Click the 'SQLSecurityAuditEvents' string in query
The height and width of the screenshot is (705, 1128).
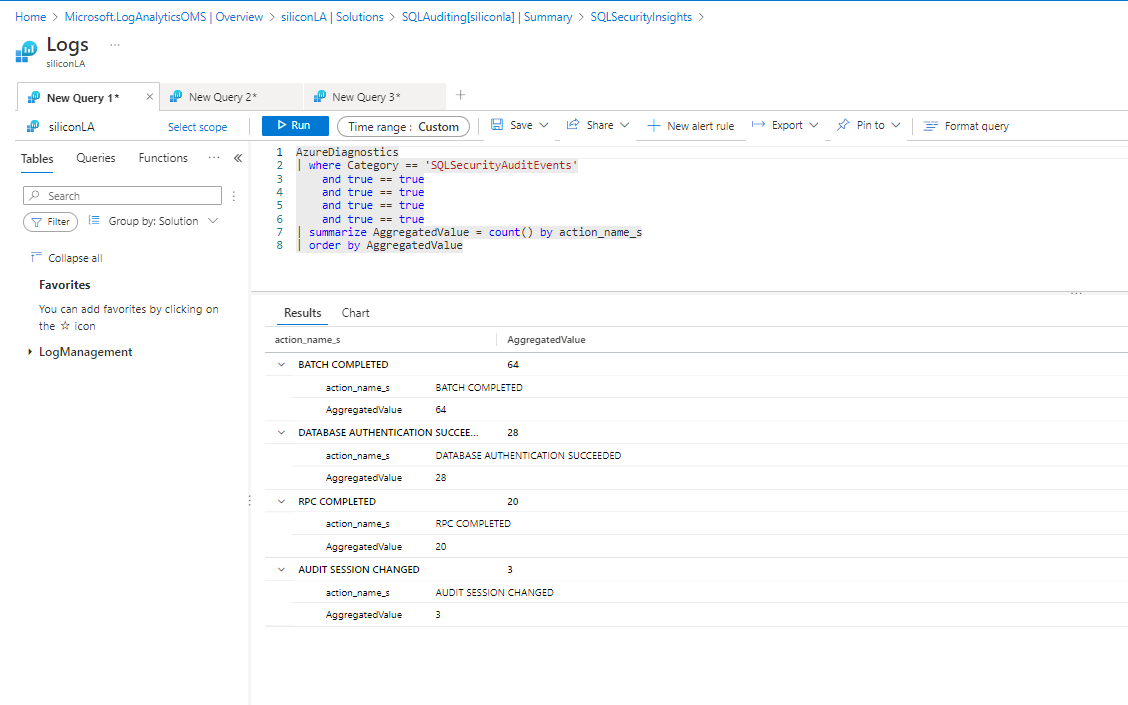[x=501, y=165]
